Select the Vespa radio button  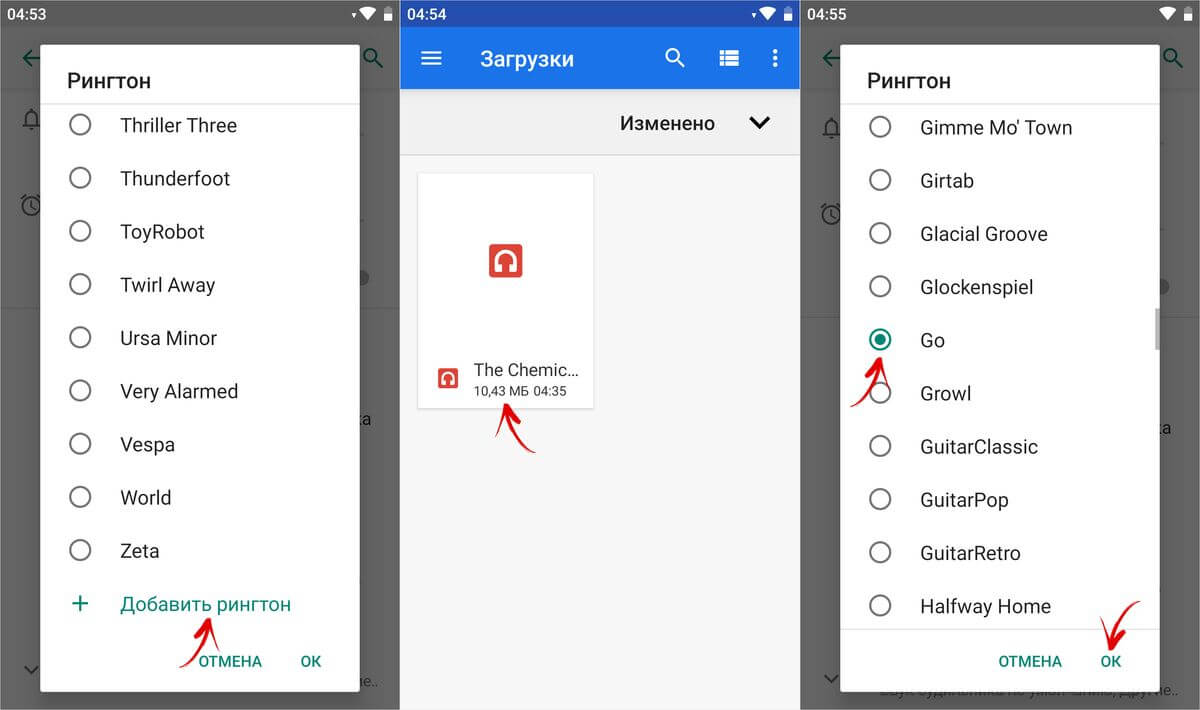pos(80,444)
